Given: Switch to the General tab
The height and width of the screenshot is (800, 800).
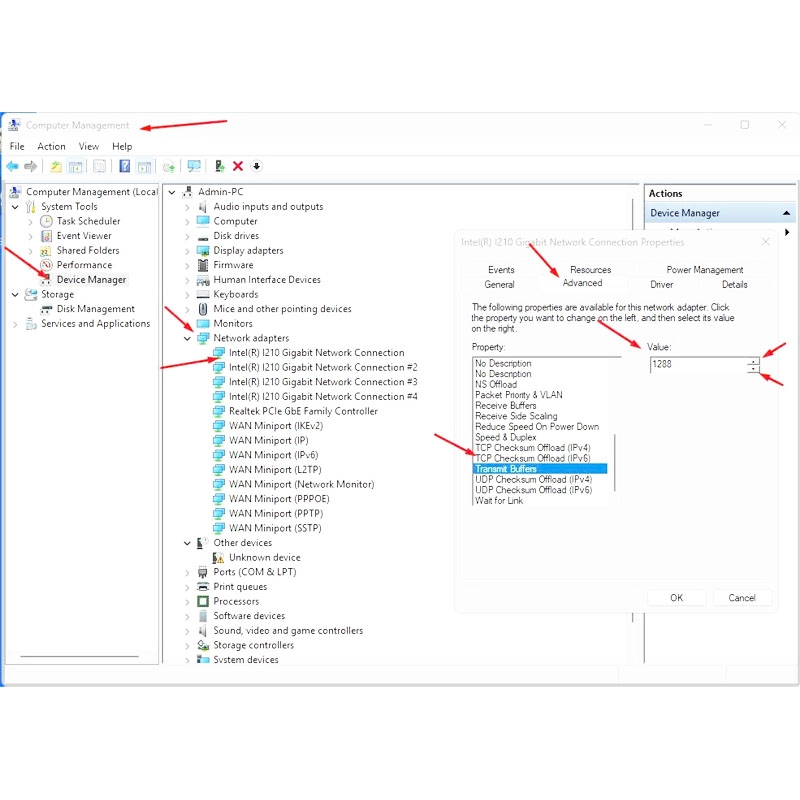Looking at the screenshot, I should click(x=499, y=285).
